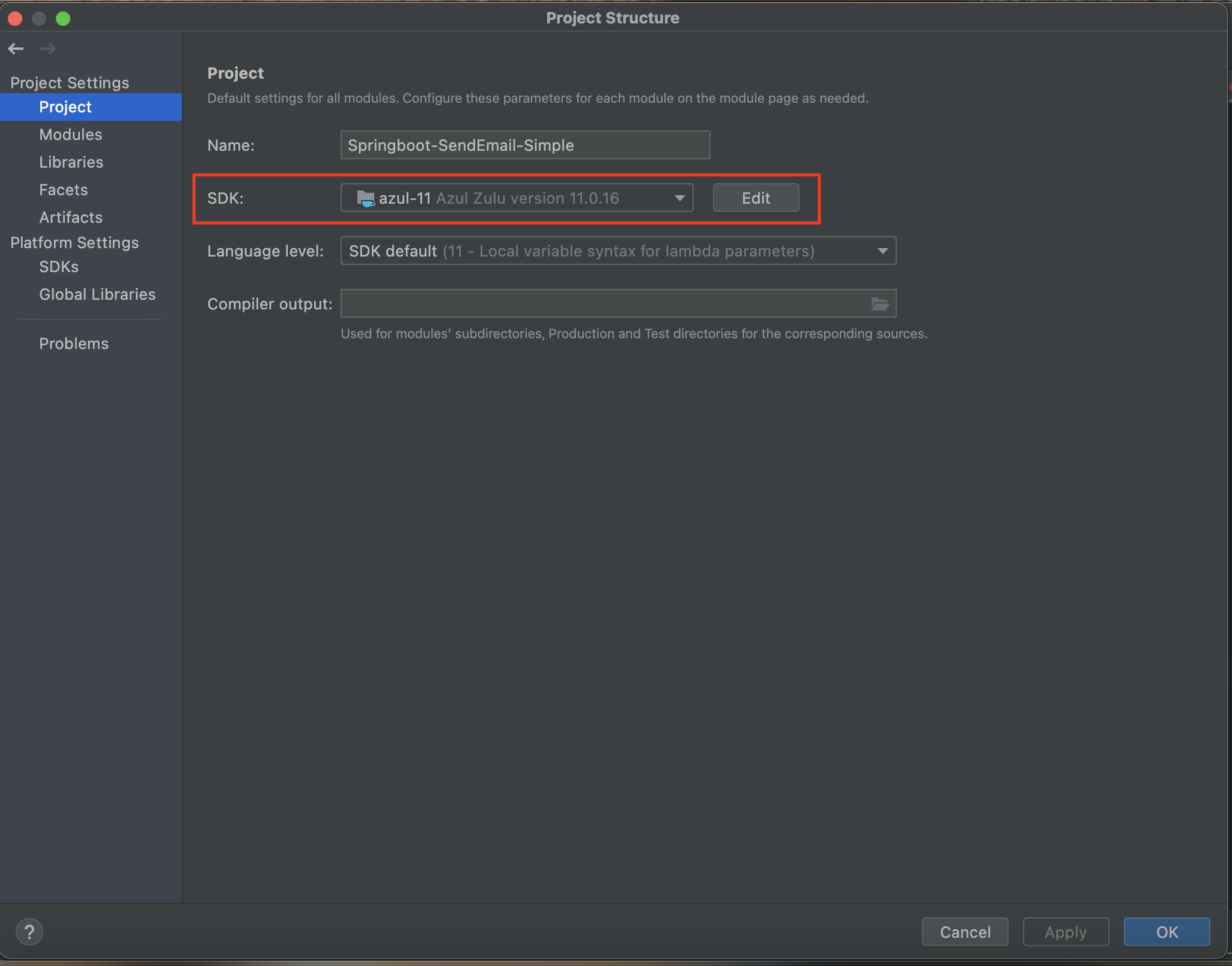Select Modules in the sidebar
This screenshot has height=966, width=1232.
click(70, 135)
